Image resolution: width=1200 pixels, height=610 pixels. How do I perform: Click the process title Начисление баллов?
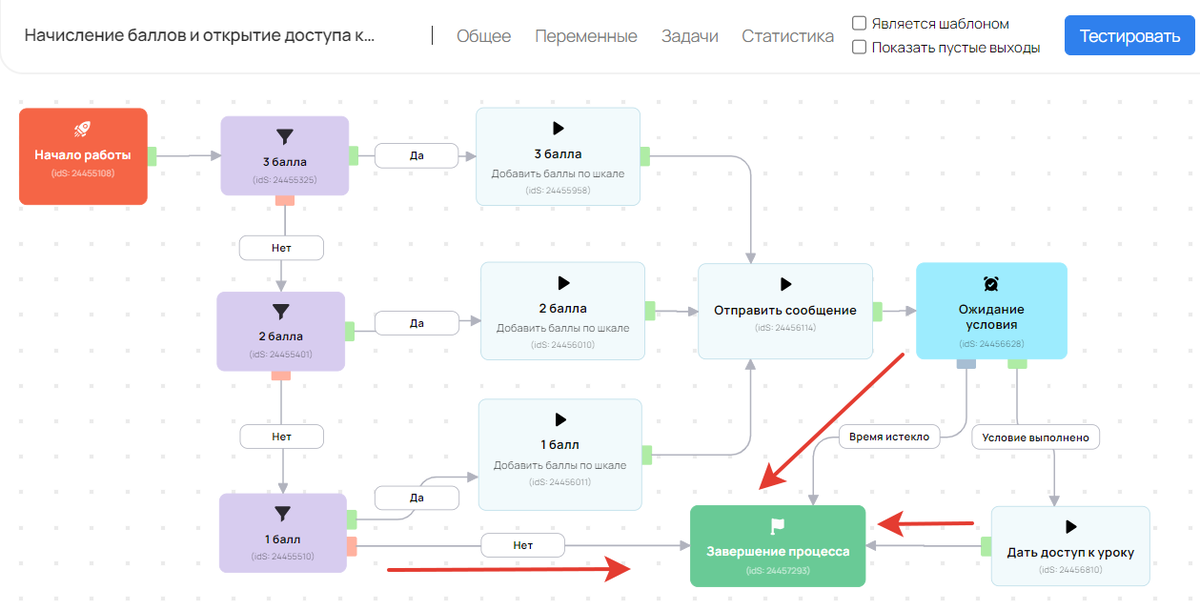tap(200, 36)
